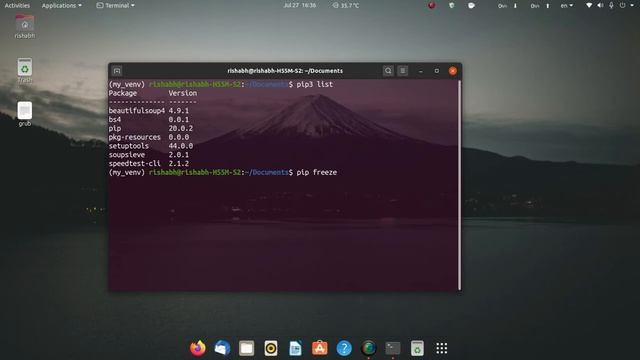The height and width of the screenshot is (360, 640).
Task: Click the globe application icon in the dock
Action: pos(369,348)
